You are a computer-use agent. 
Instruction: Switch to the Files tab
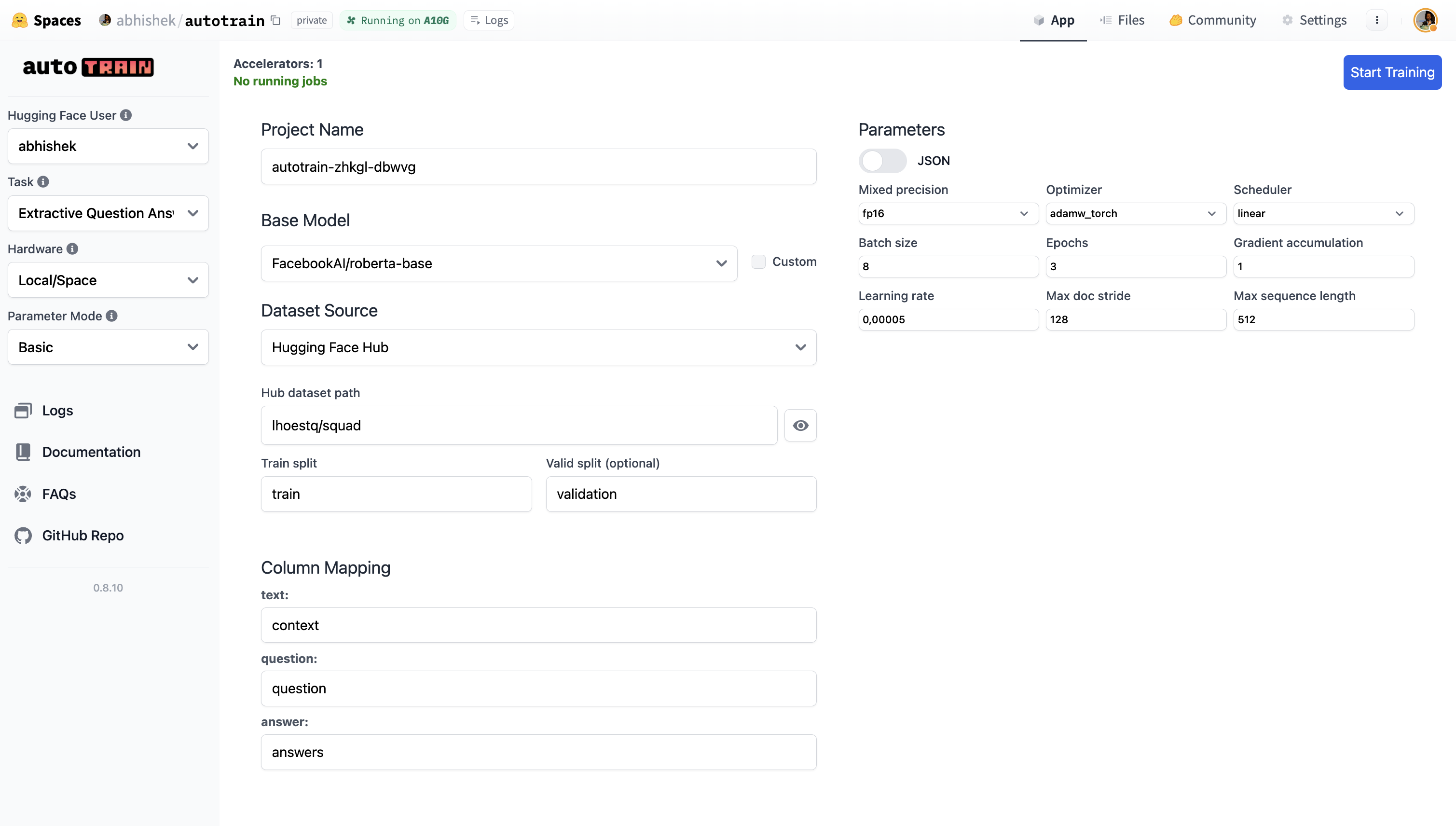1122,20
